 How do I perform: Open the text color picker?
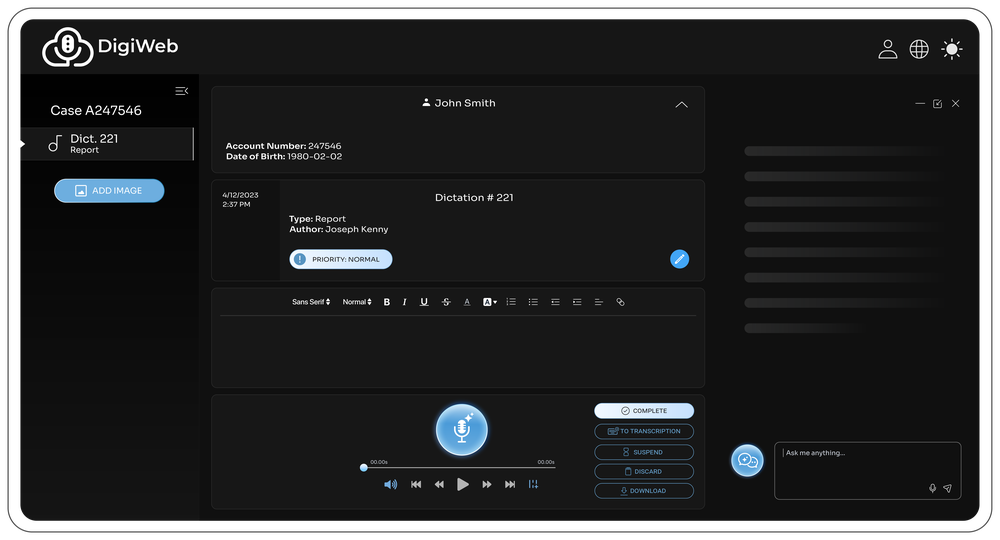click(467, 302)
